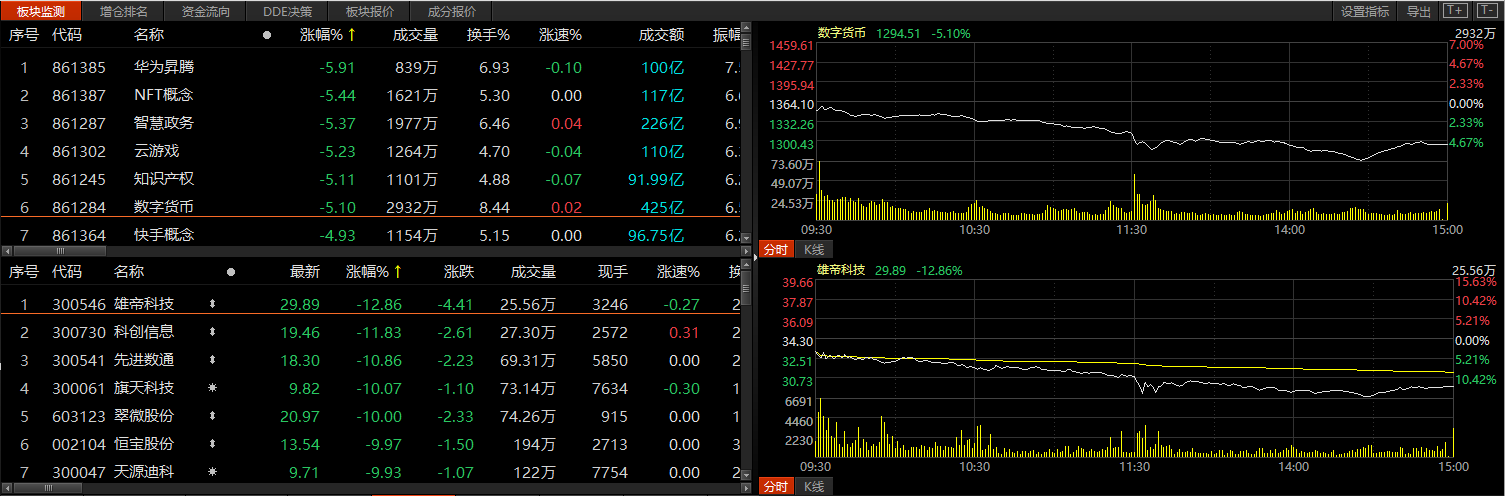This screenshot has height=496, width=1505.
Task: Click 数字货币 title above top chart
Action: pos(842,33)
